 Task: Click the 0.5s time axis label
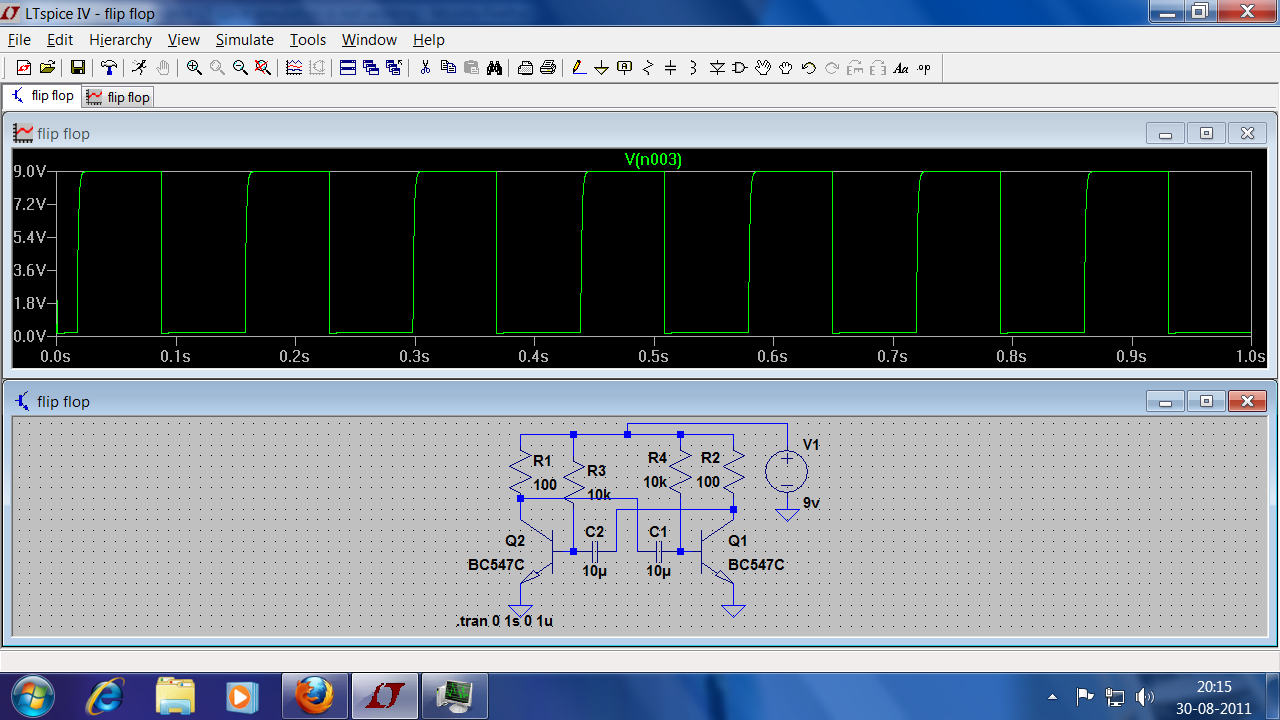tap(653, 356)
